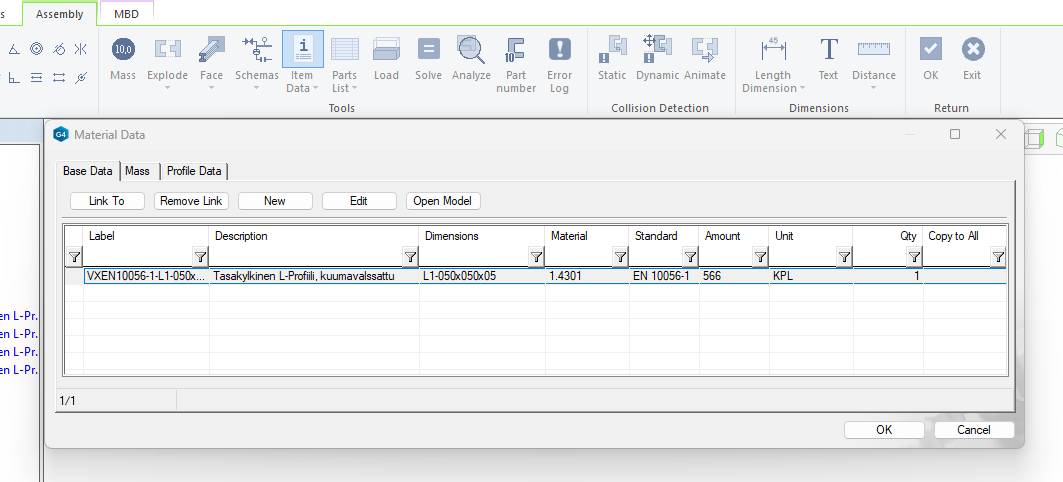The height and width of the screenshot is (482, 1063).
Task: Open filter for the Material column
Action: point(620,257)
